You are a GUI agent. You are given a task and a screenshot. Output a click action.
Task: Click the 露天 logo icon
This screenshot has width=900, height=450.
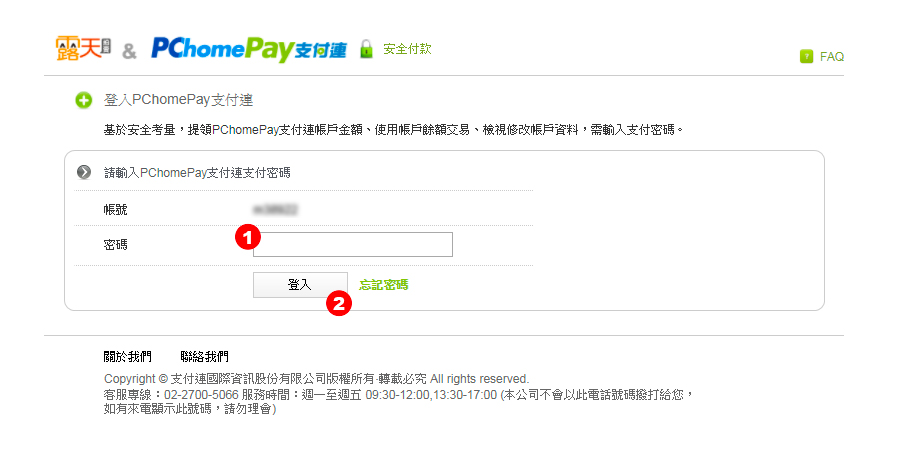click(84, 49)
